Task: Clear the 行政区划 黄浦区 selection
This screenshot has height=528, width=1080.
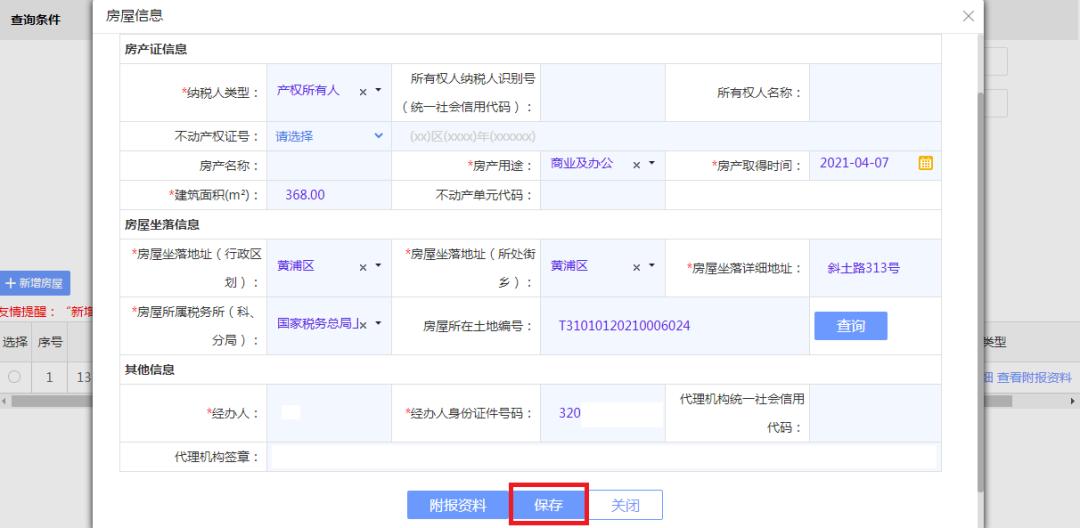Action: pyautogui.click(x=363, y=267)
